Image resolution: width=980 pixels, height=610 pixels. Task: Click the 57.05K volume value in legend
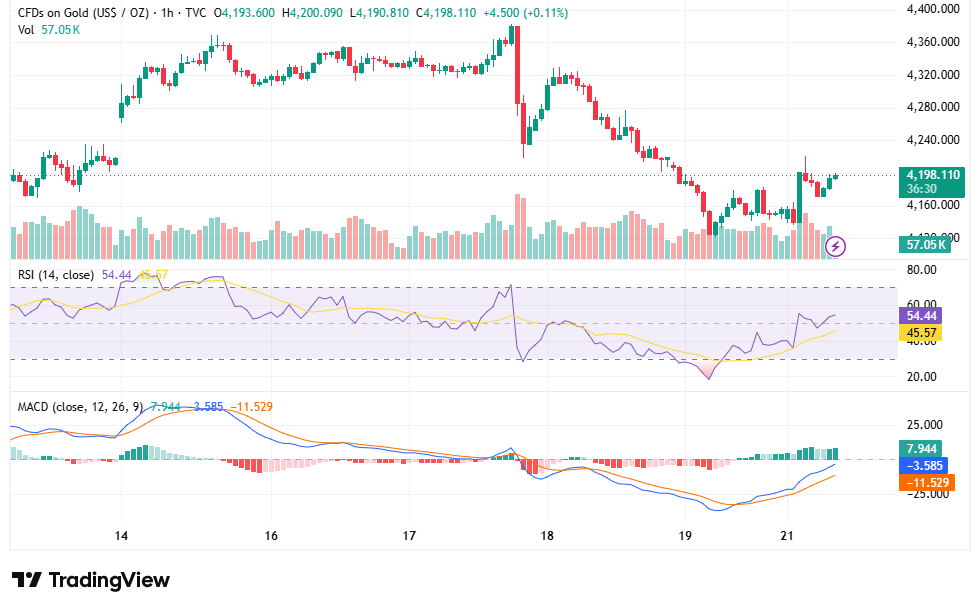[61, 29]
